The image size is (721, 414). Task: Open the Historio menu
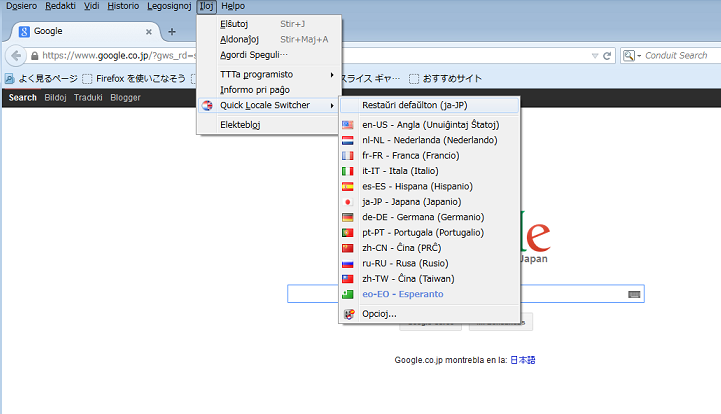click(123, 6)
